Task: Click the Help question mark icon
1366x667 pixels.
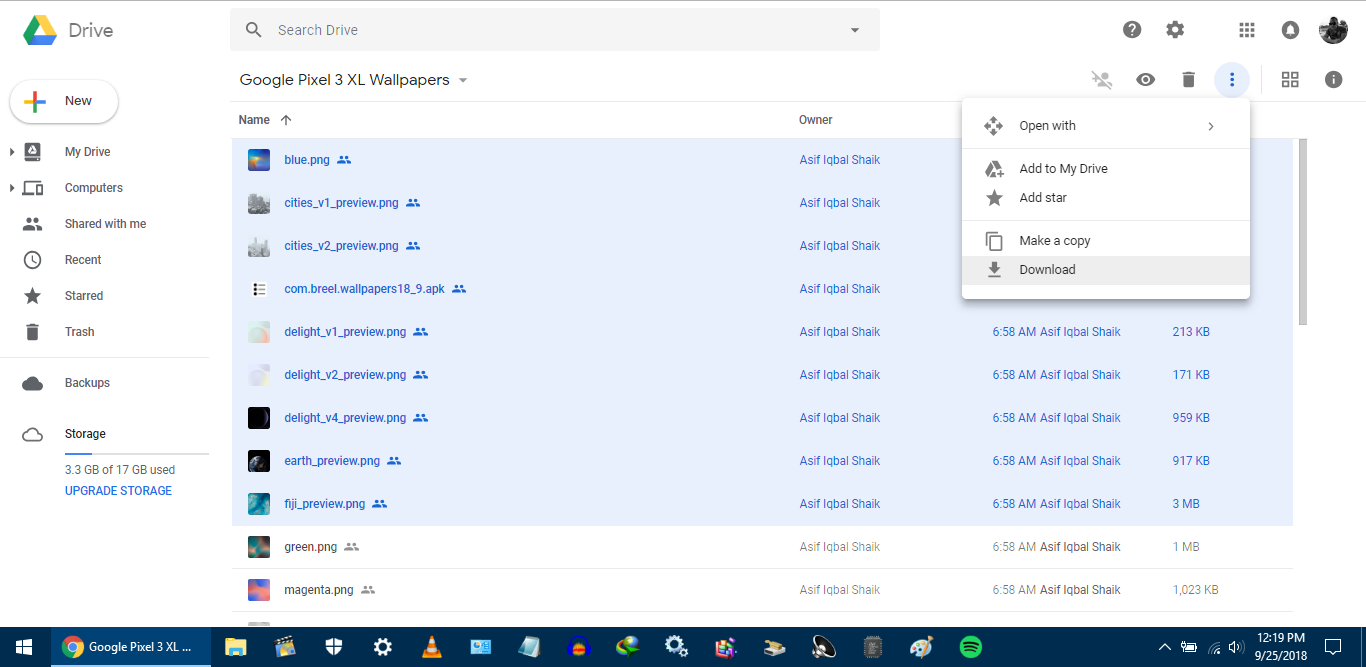Action: click(1132, 30)
